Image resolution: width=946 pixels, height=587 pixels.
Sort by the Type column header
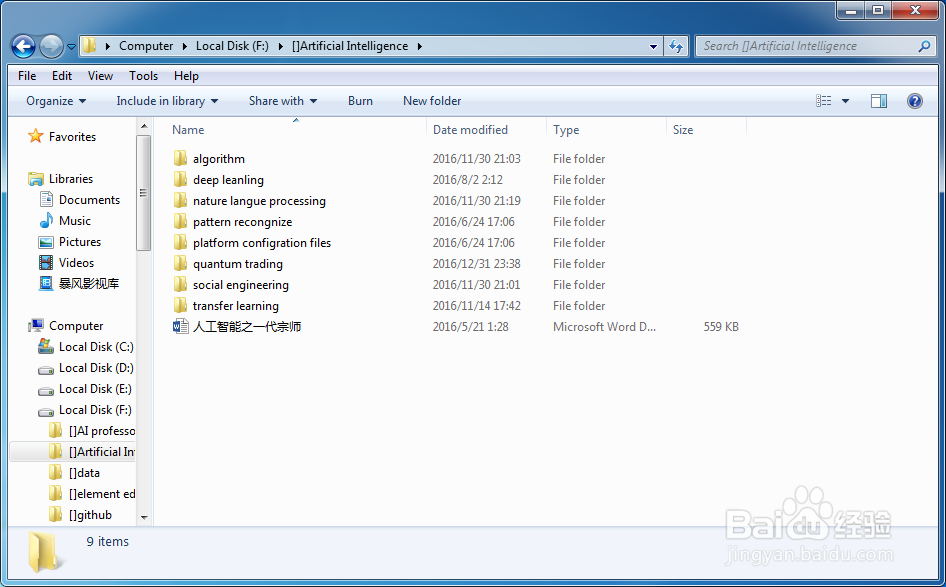coord(566,130)
